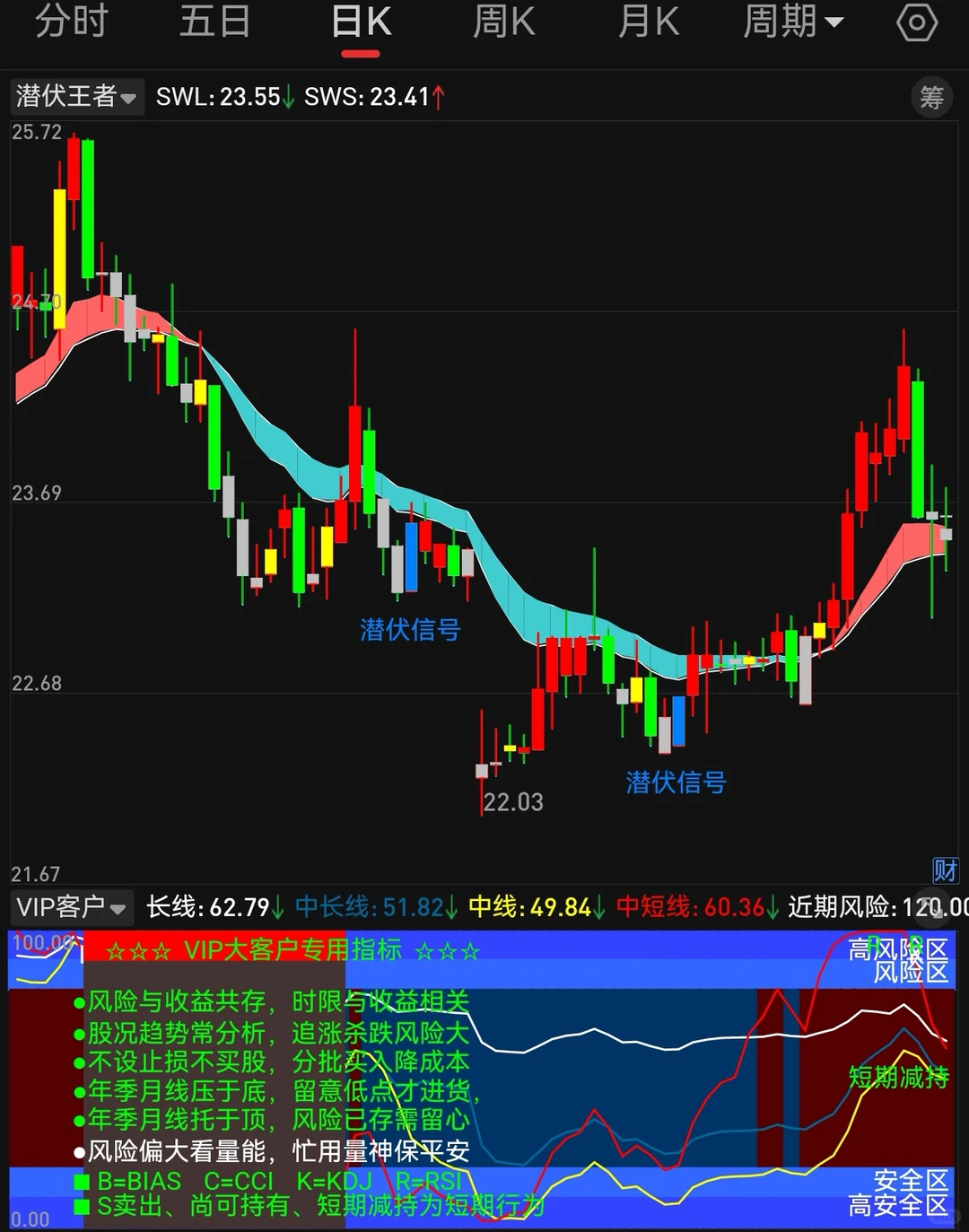Open the 周期 period dropdown
This screenshot has height=1232, width=969.
pos(793,22)
